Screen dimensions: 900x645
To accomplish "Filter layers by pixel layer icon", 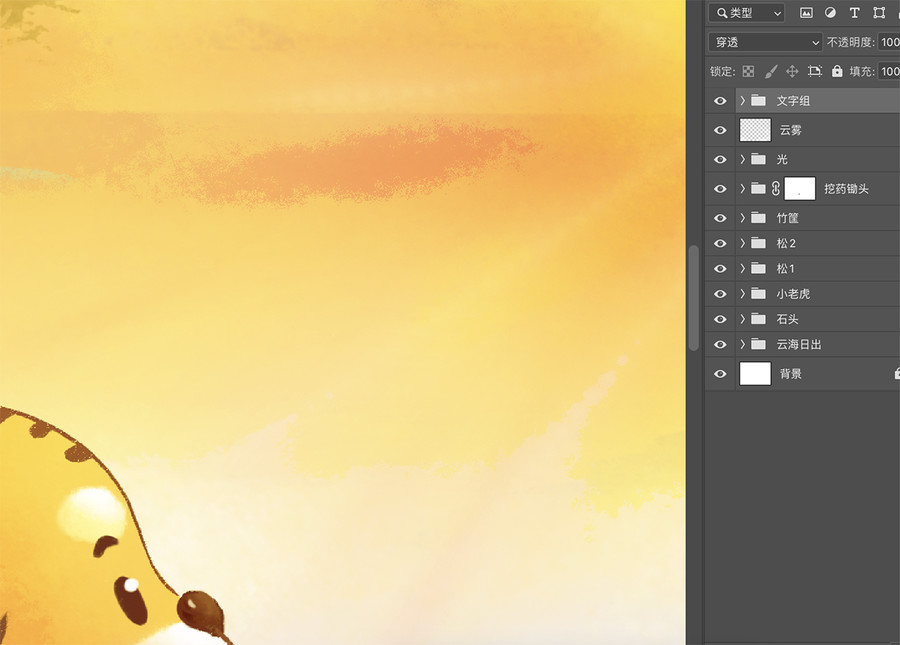I will click(806, 13).
